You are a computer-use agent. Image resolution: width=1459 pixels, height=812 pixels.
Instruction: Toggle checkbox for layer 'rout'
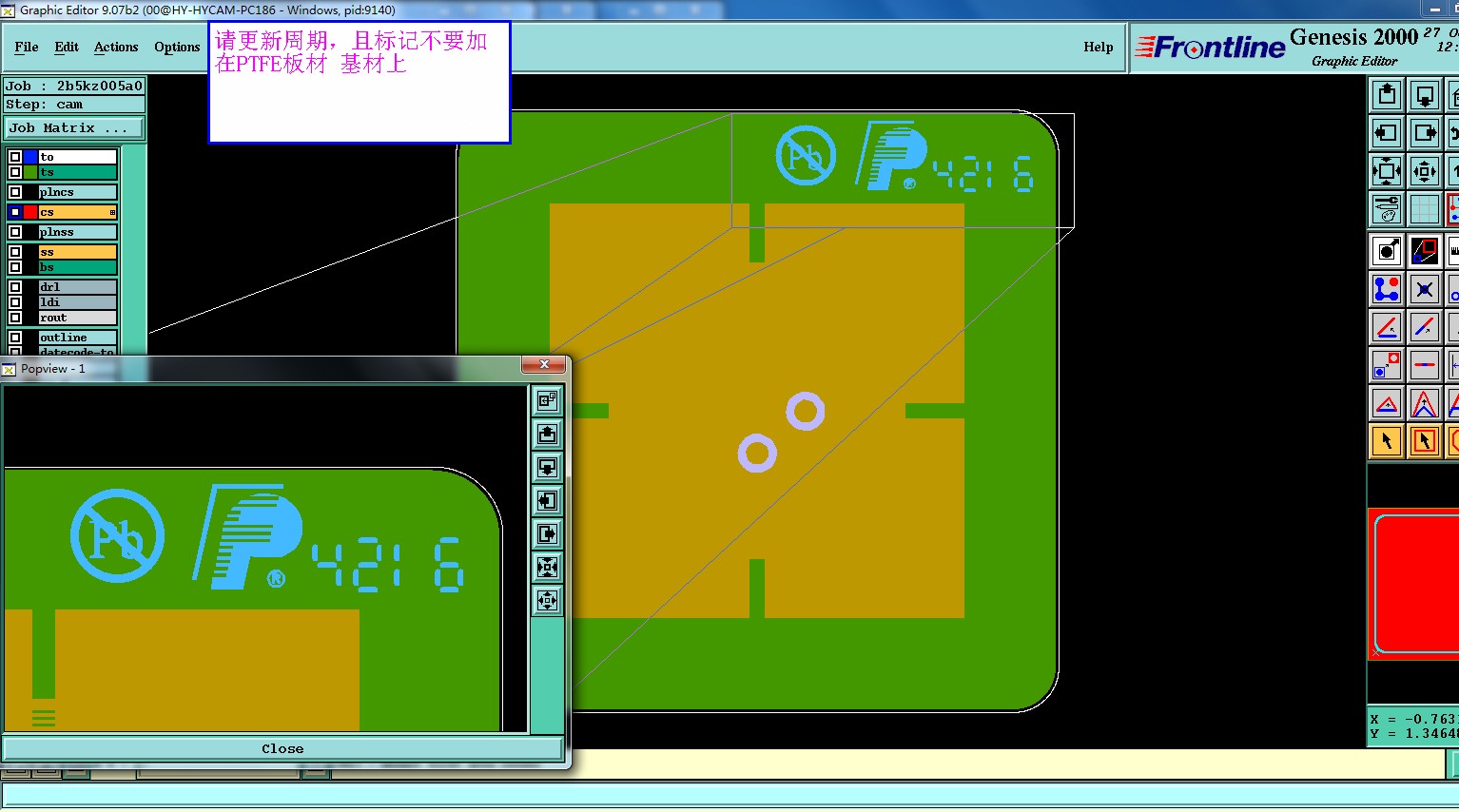click(x=15, y=318)
